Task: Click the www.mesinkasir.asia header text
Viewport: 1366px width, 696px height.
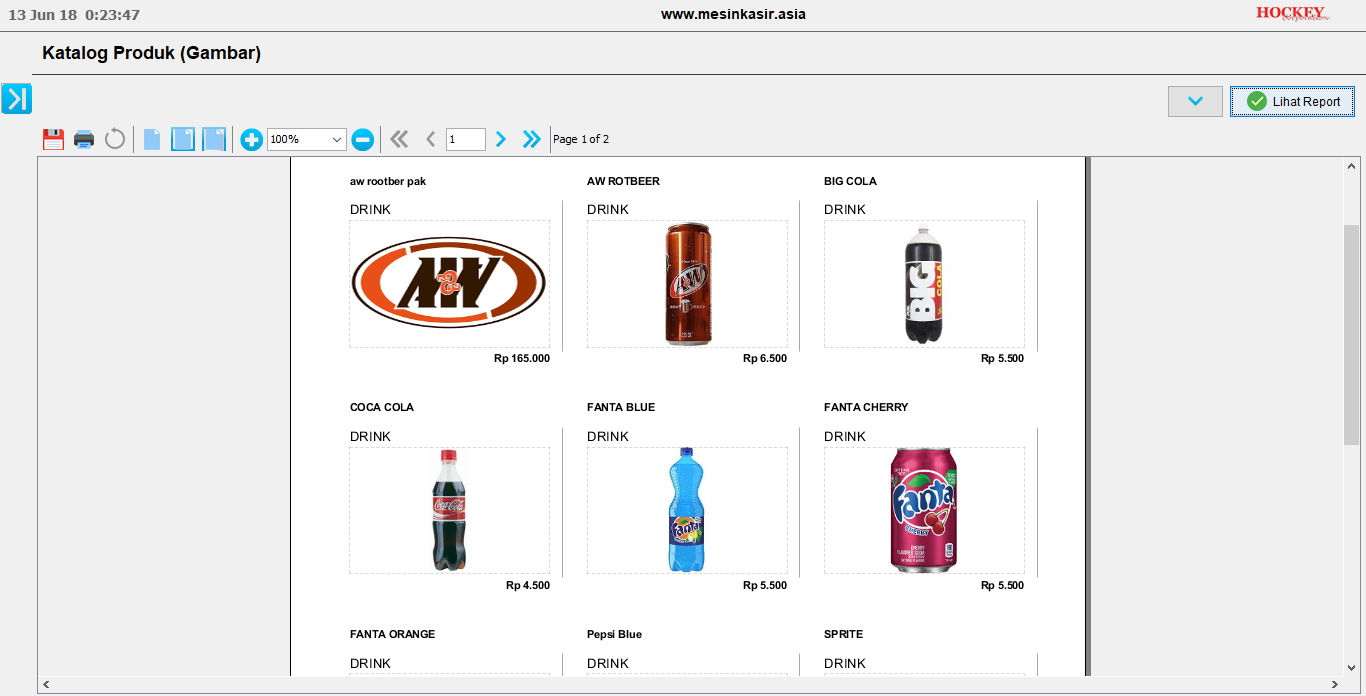Action: pyautogui.click(x=733, y=14)
